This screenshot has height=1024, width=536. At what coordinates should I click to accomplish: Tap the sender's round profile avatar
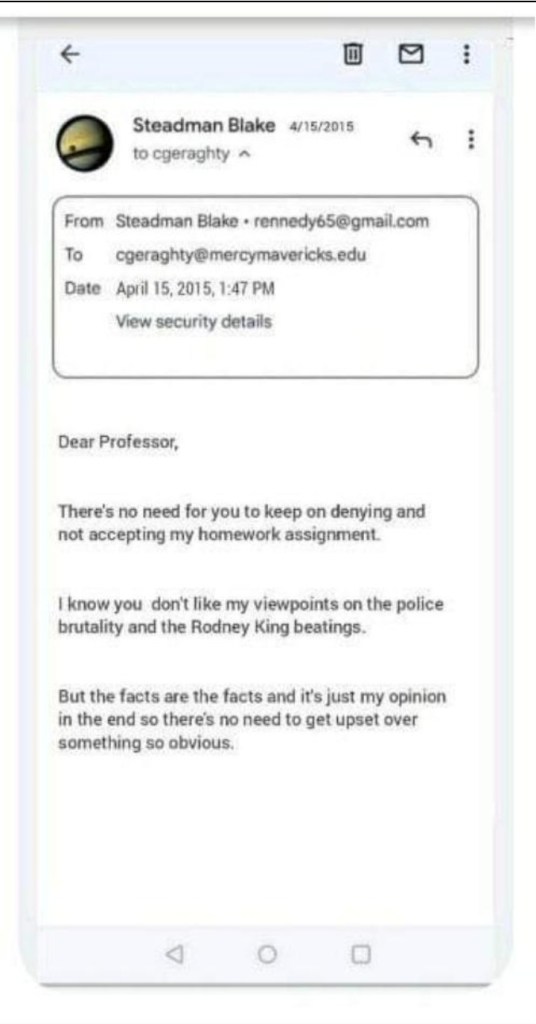[x=85, y=144]
